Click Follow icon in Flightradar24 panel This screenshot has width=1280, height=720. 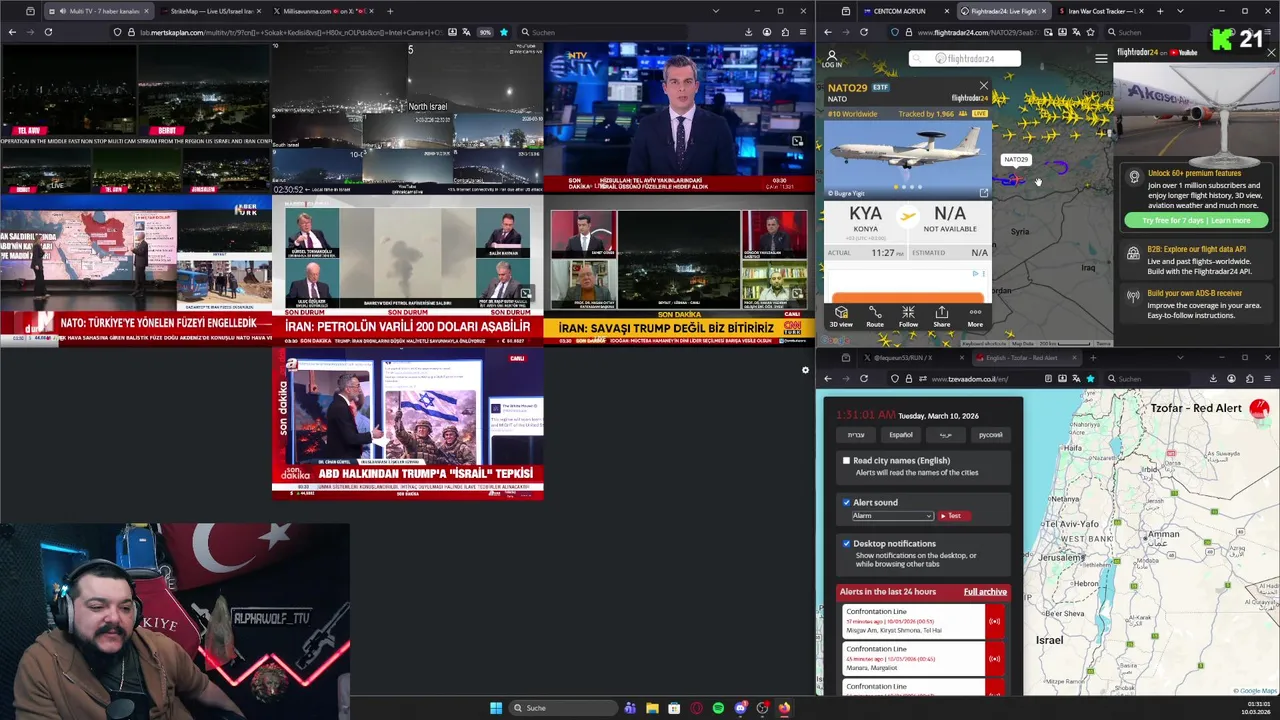pyautogui.click(x=908, y=316)
